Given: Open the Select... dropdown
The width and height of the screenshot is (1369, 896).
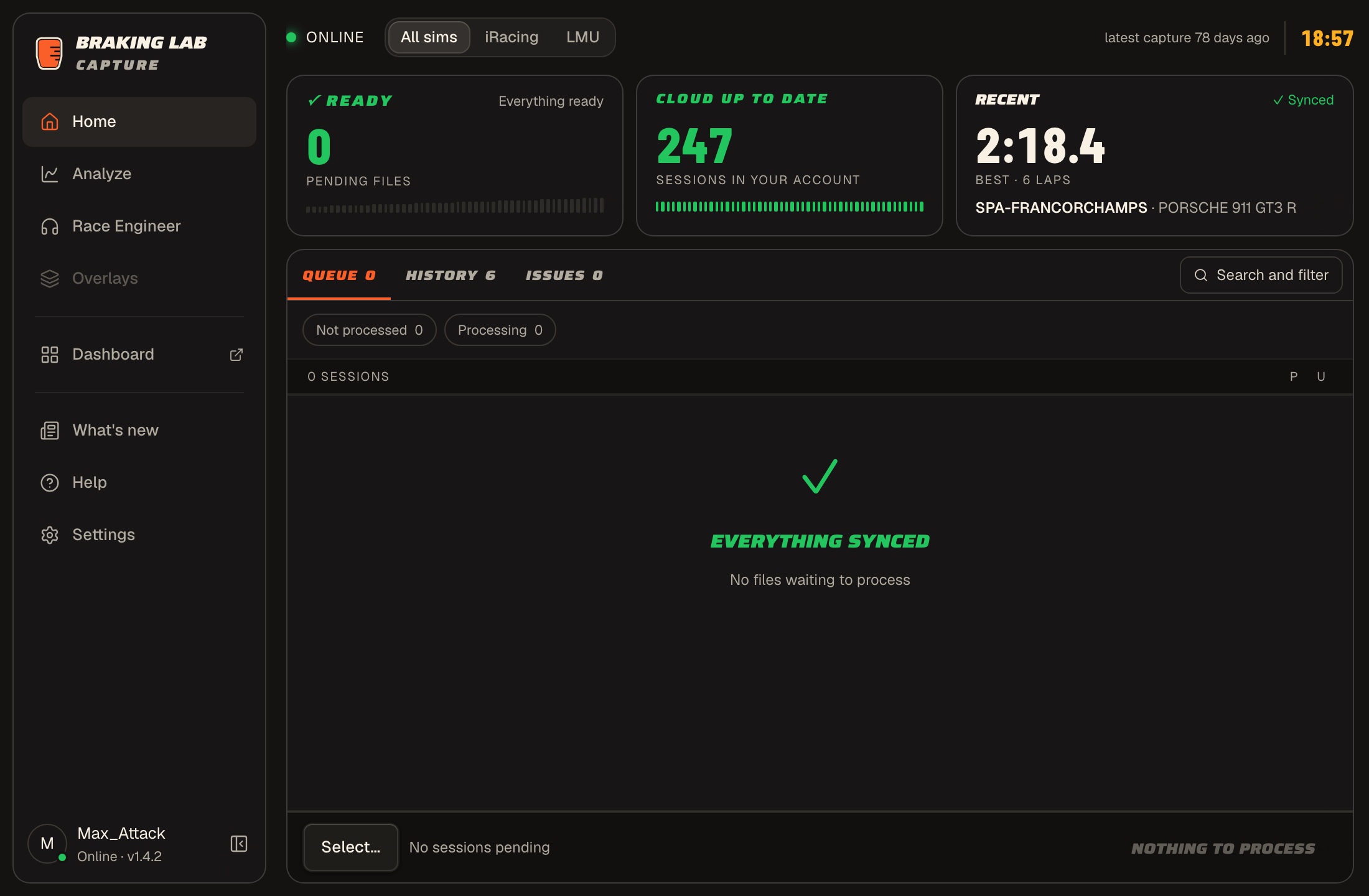Looking at the screenshot, I should pyautogui.click(x=351, y=847).
